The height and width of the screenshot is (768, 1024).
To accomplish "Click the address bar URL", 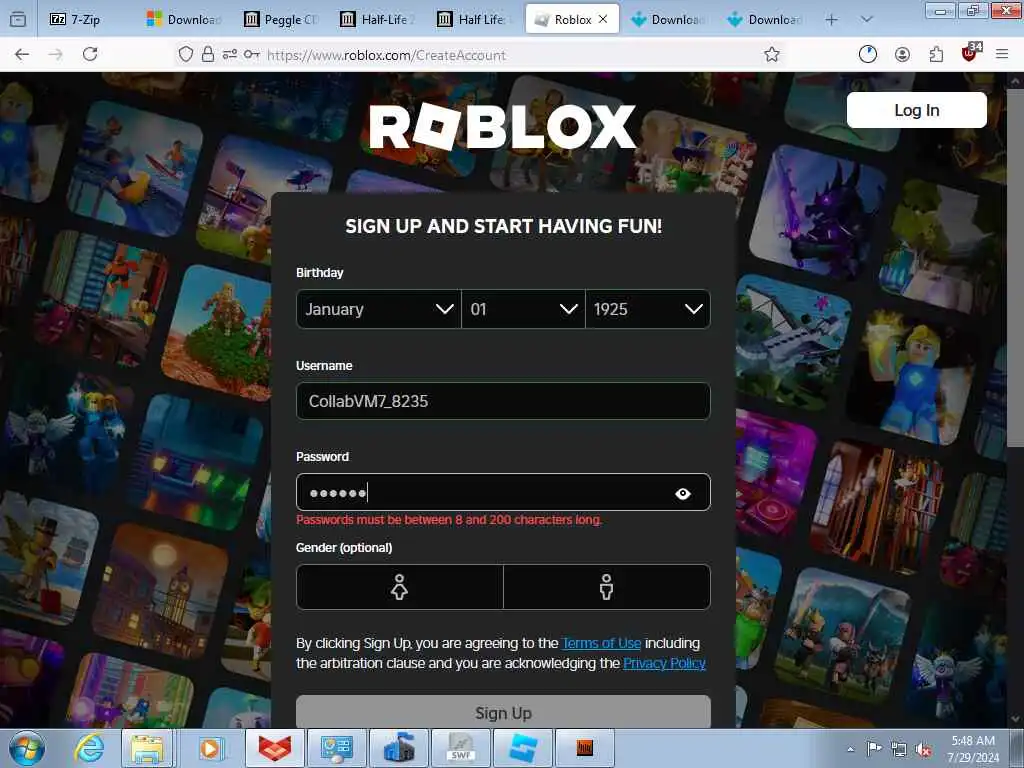I will (387, 55).
